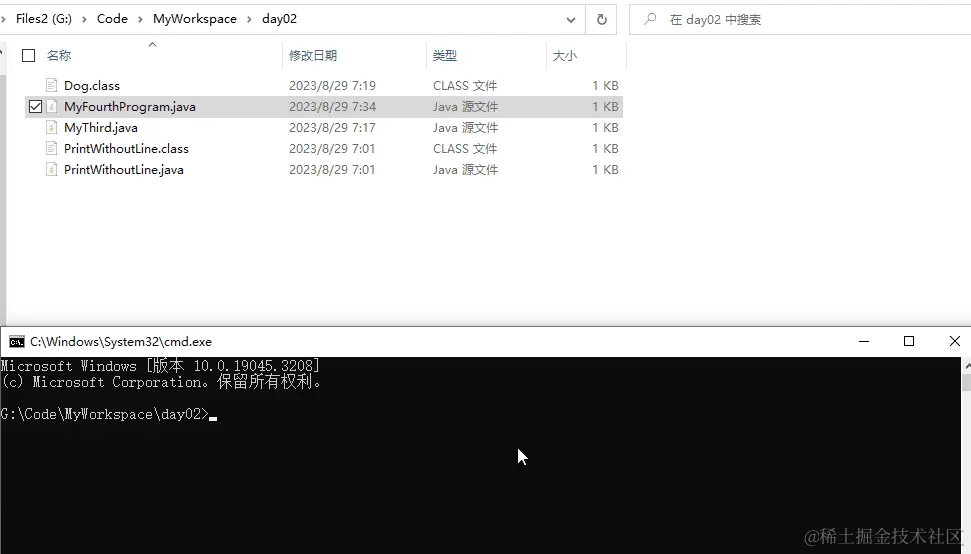Image resolution: width=971 pixels, height=554 pixels.
Task: Click the Dog.class file icon
Action: click(52, 85)
